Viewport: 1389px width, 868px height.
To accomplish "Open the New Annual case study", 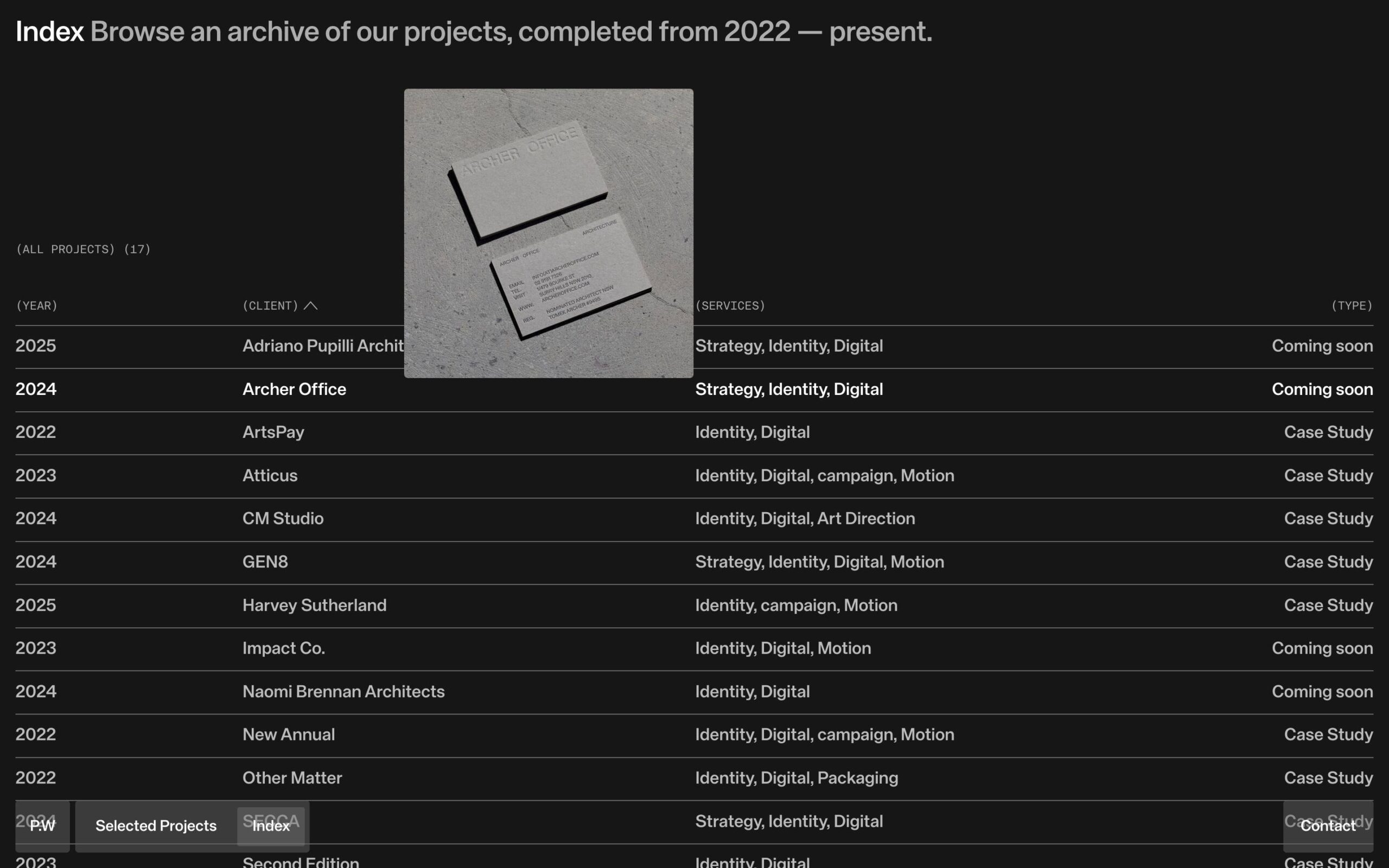I will 288,734.
